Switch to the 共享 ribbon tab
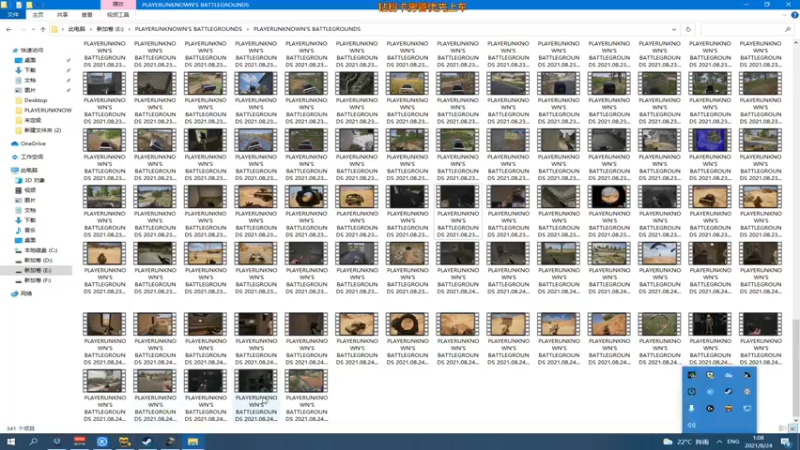Viewport: 800px width, 450px height. tap(62, 15)
